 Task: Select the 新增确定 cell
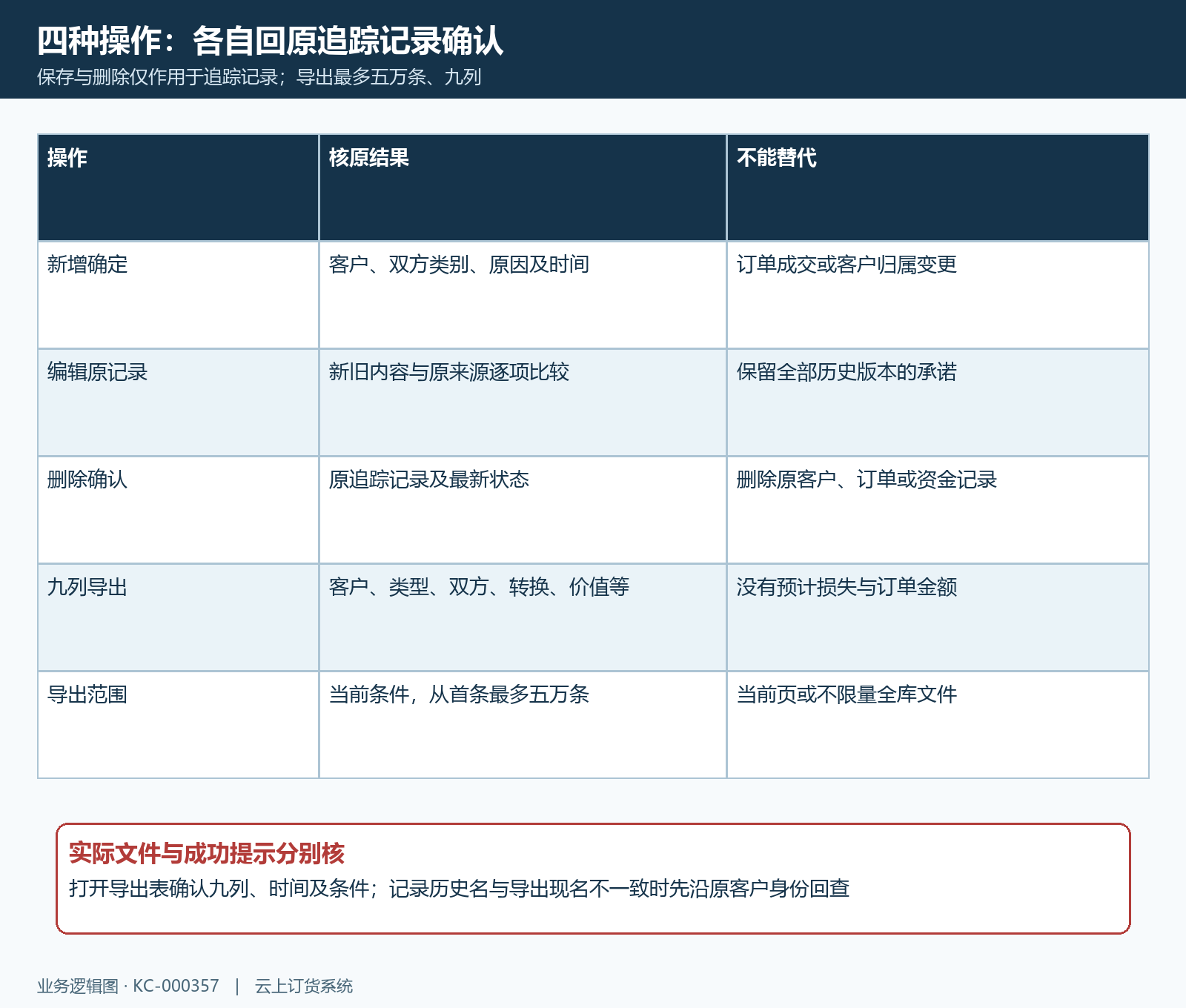[x=178, y=295]
